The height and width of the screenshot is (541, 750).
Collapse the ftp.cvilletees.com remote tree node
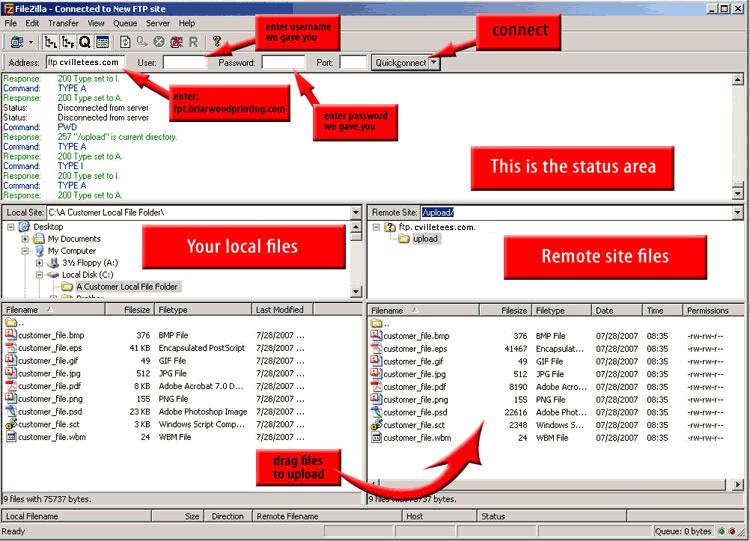coord(376,227)
